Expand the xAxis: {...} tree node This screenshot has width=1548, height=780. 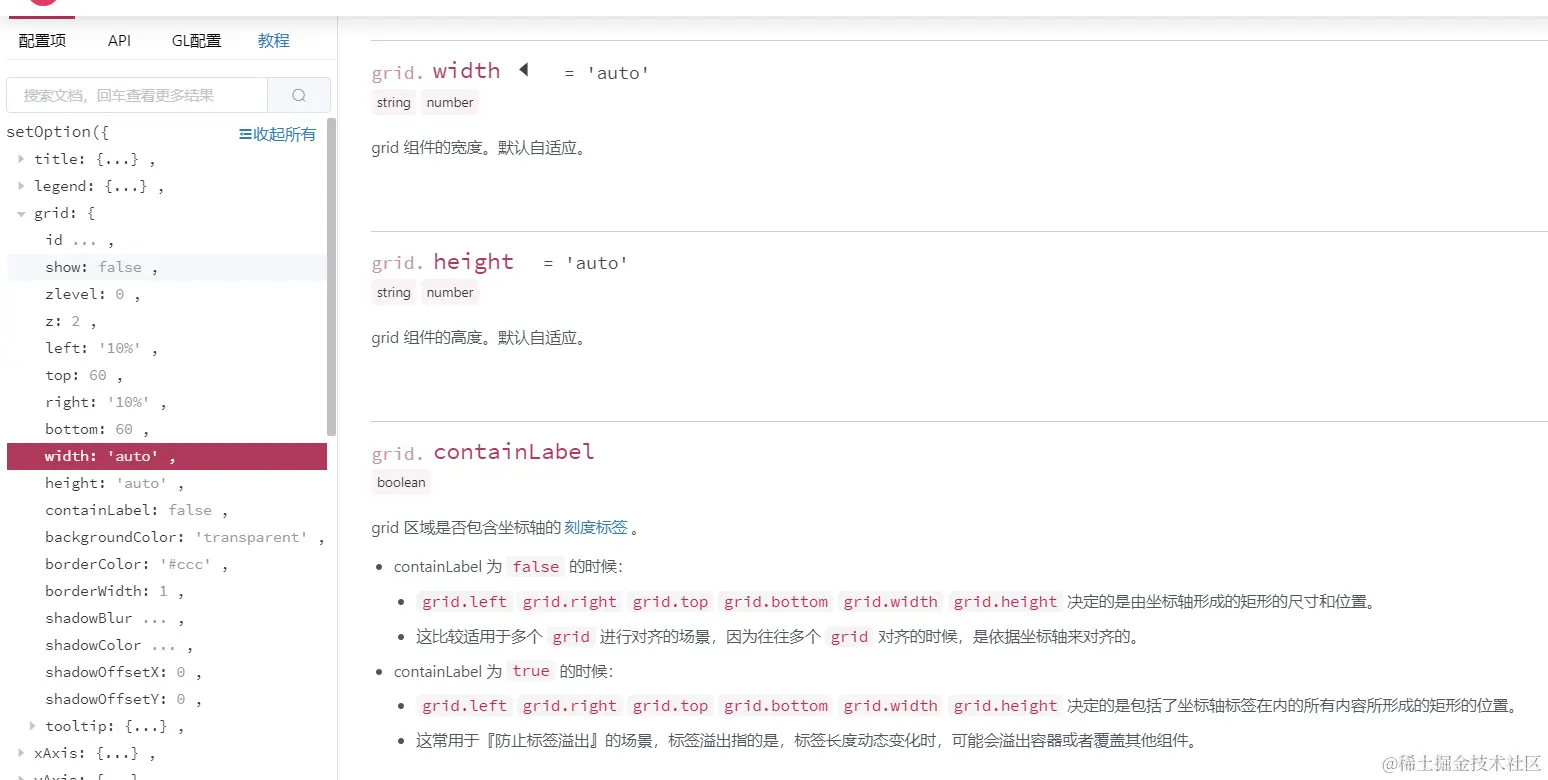click(x=21, y=753)
